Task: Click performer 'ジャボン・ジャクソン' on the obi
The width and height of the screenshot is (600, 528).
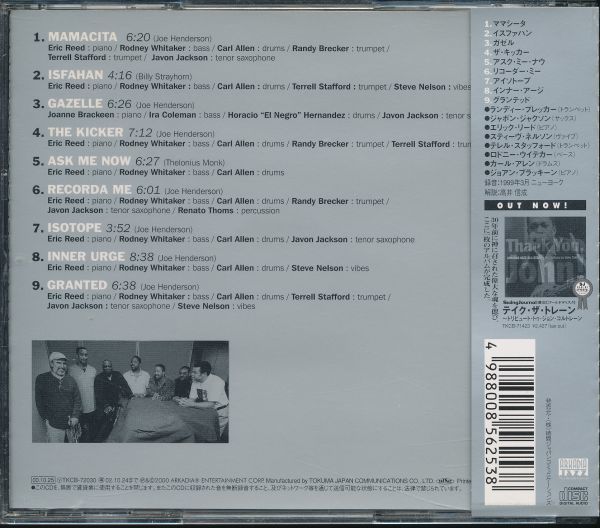Action: pyautogui.click(x=520, y=118)
